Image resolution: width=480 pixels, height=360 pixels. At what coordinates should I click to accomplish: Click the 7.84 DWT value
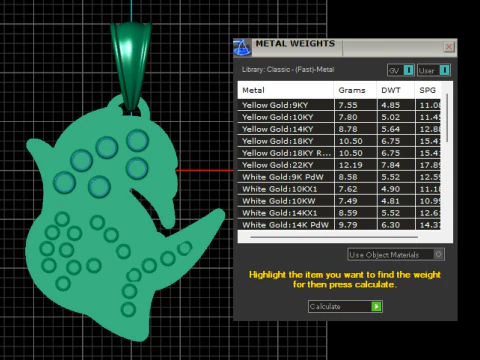[x=390, y=165]
